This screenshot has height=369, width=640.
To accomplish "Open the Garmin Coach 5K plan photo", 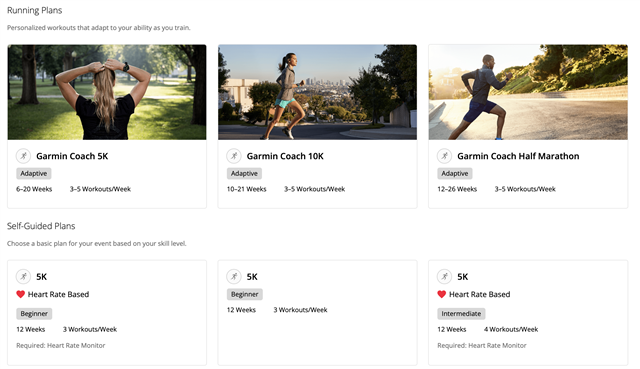I will point(107,92).
